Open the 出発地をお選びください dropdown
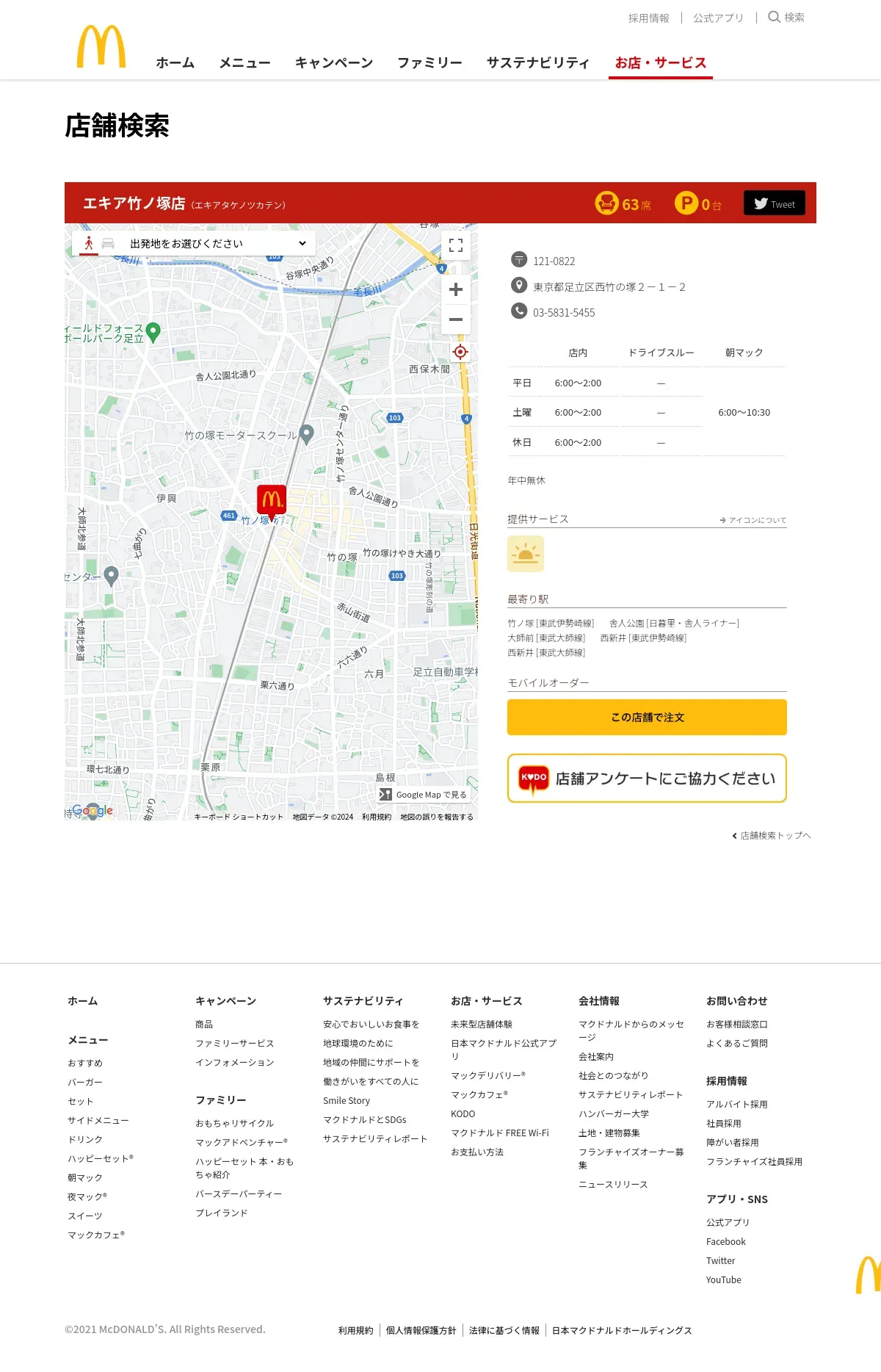The height and width of the screenshot is (1372, 881). coord(218,243)
